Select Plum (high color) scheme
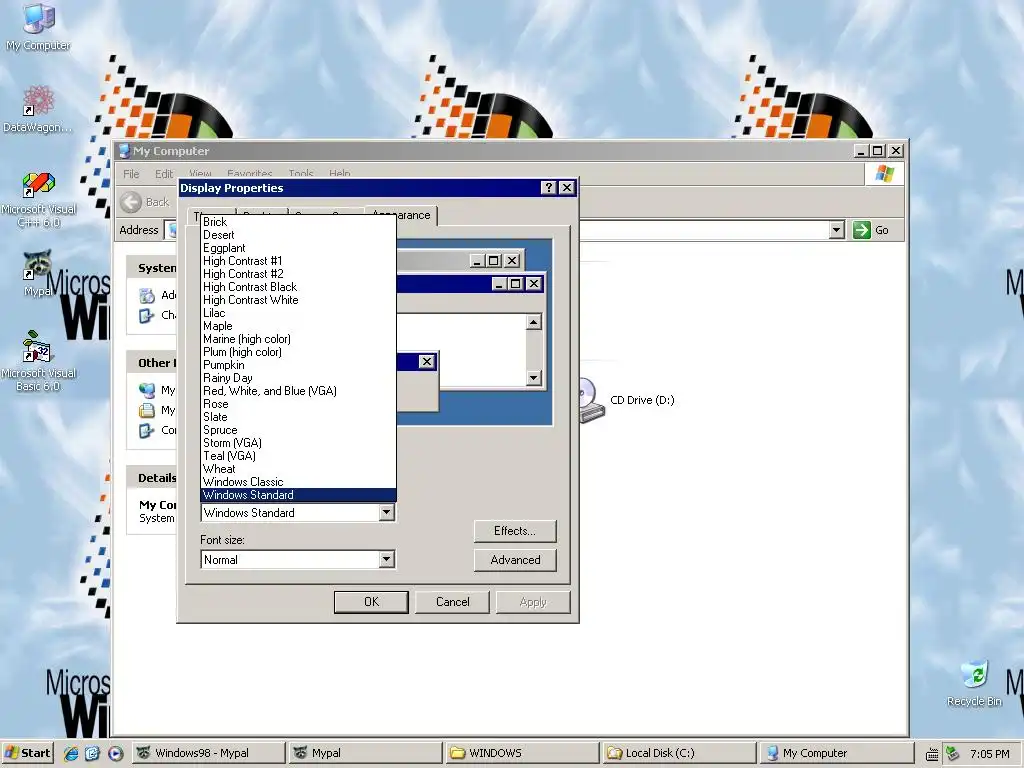The width and height of the screenshot is (1024, 768). 298,352
